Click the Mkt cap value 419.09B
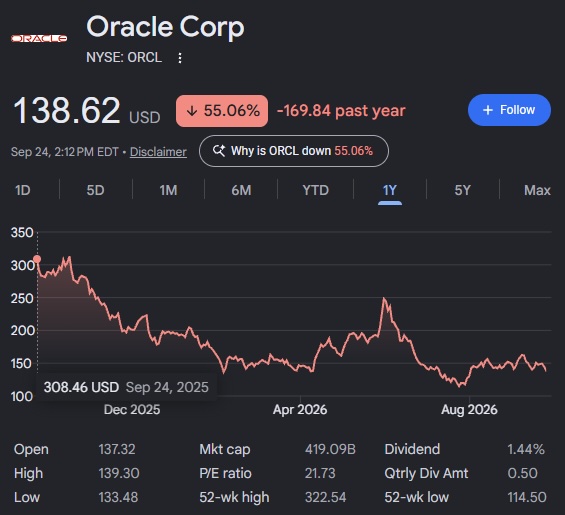 (330, 449)
